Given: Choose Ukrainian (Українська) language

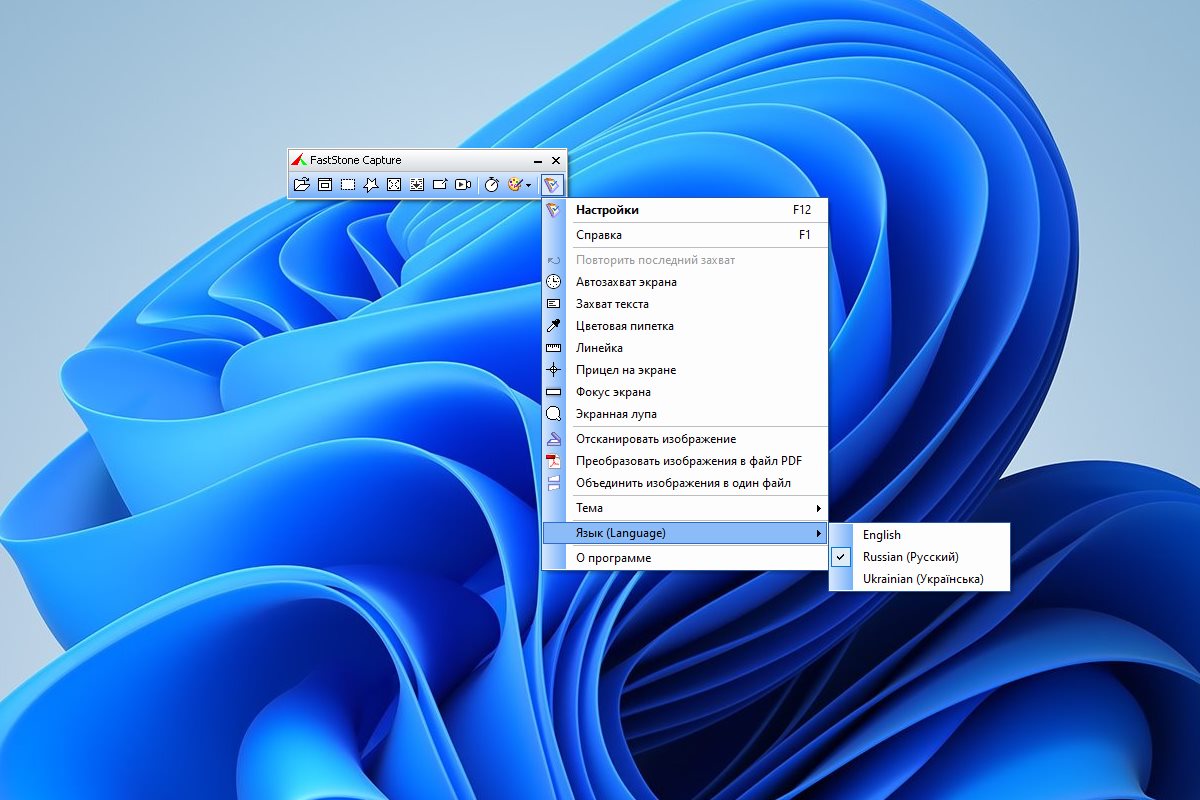Looking at the screenshot, I should (922, 579).
